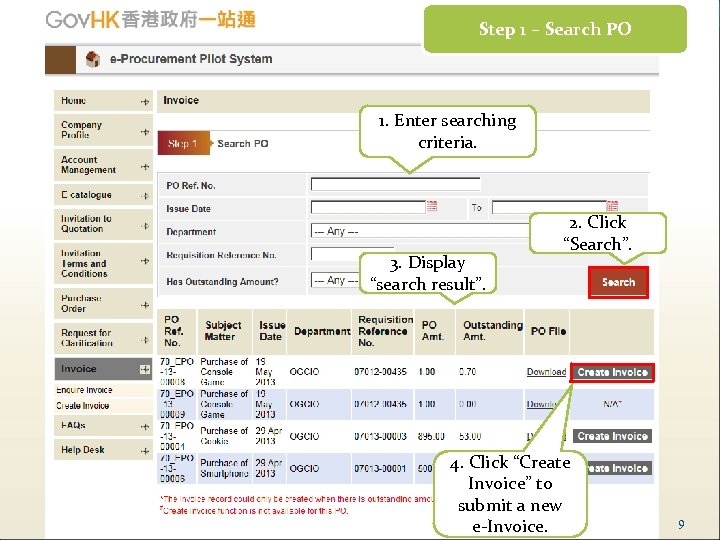Click the PO Amt. column header
This screenshot has height=540, width=720.
(433, 331)
